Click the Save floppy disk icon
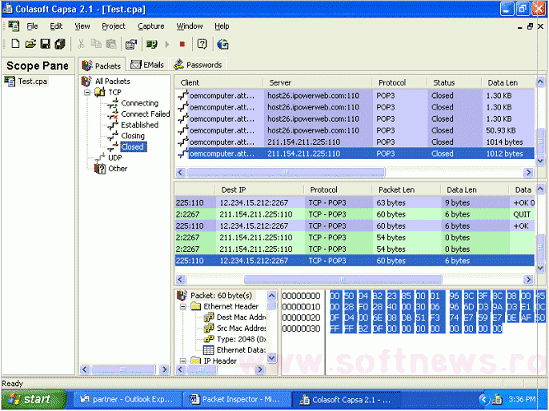The image size is (549, 411). [x=45, y=44]
